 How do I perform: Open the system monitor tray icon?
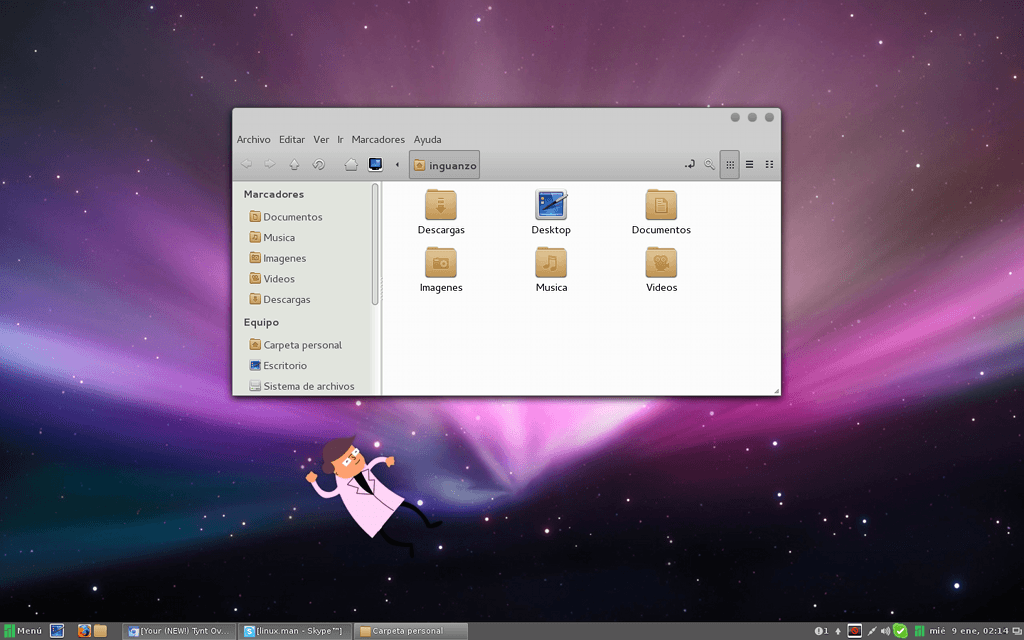coord(919,630)
